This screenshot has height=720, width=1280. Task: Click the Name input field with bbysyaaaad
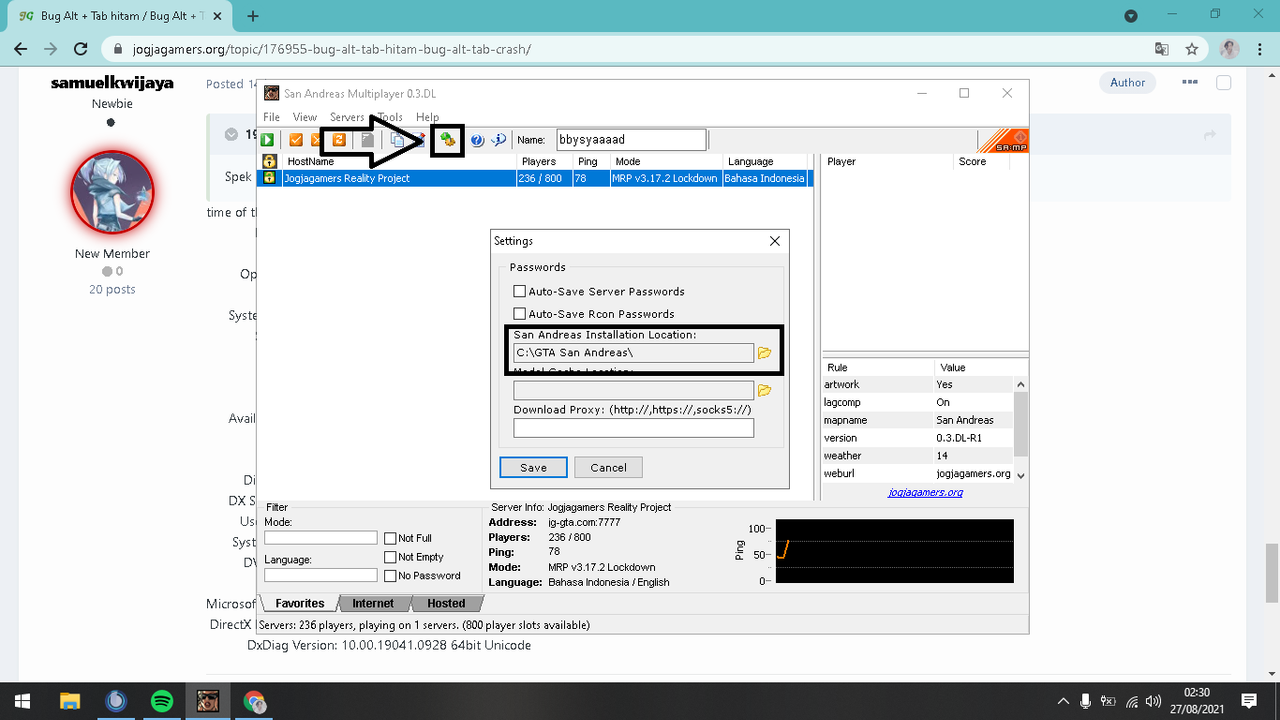(631, 140)
